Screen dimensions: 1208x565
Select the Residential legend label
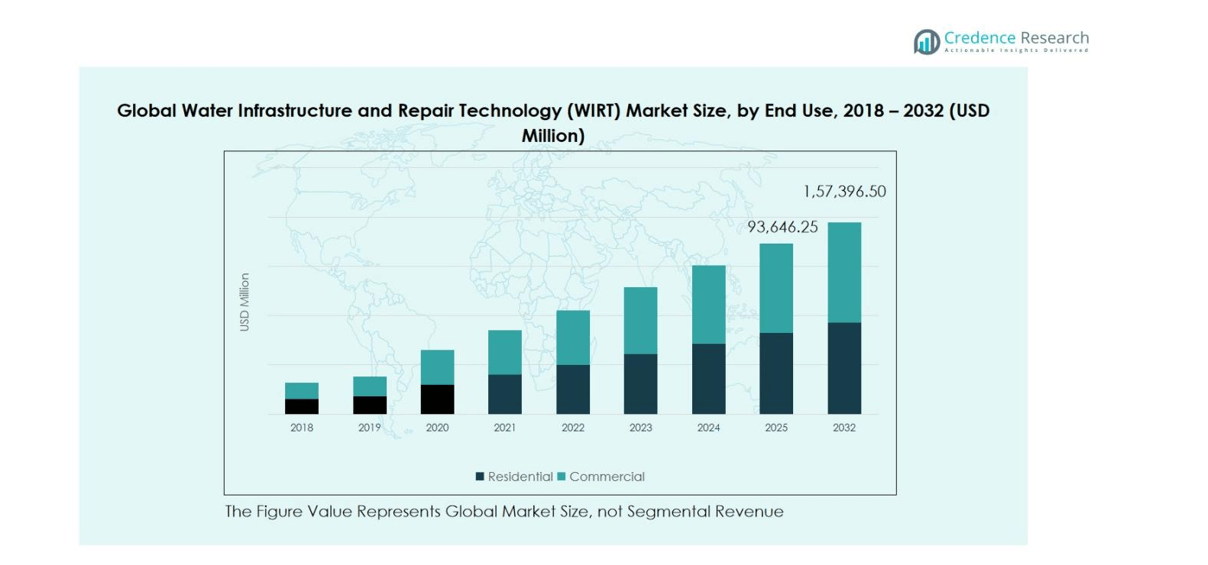520,477
